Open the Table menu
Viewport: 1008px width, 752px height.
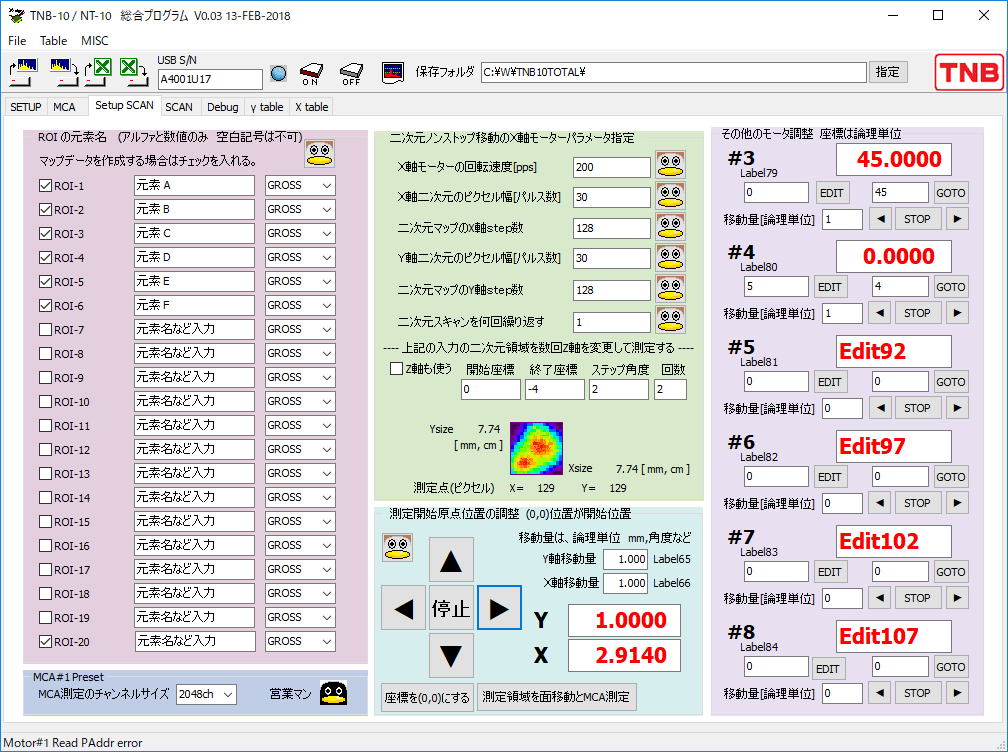point(53,40)
